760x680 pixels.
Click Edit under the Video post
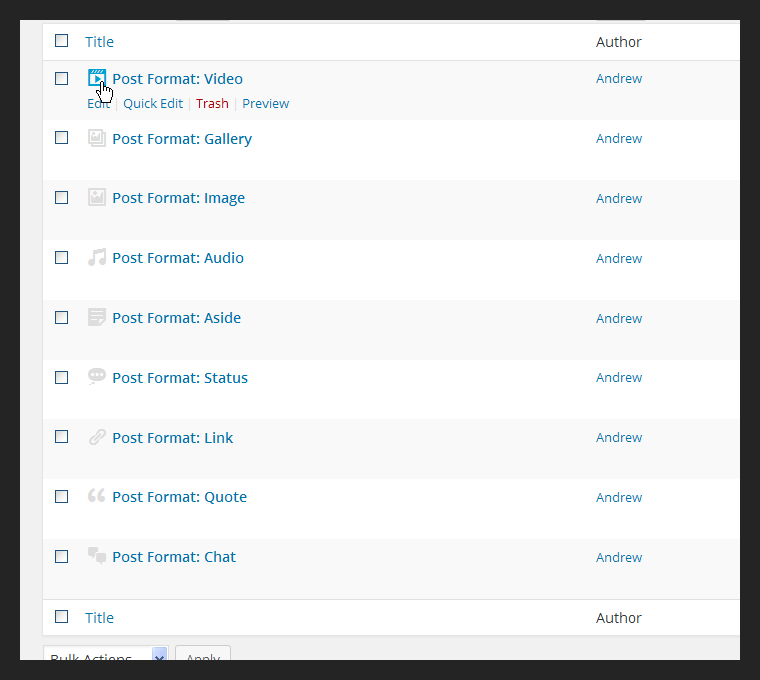coord(98,104)
